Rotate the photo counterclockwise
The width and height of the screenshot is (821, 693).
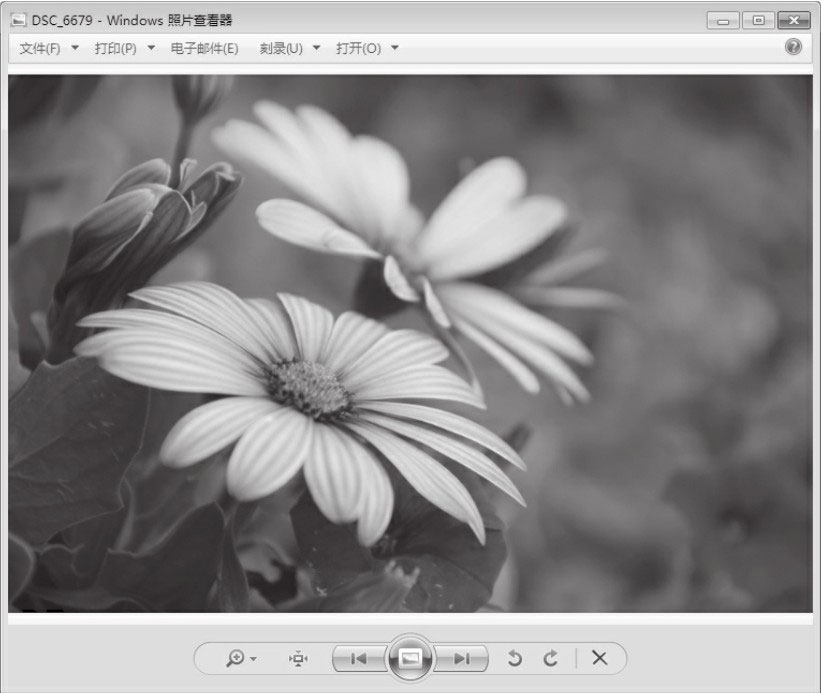pyautogui.click(x=515, y=658)
